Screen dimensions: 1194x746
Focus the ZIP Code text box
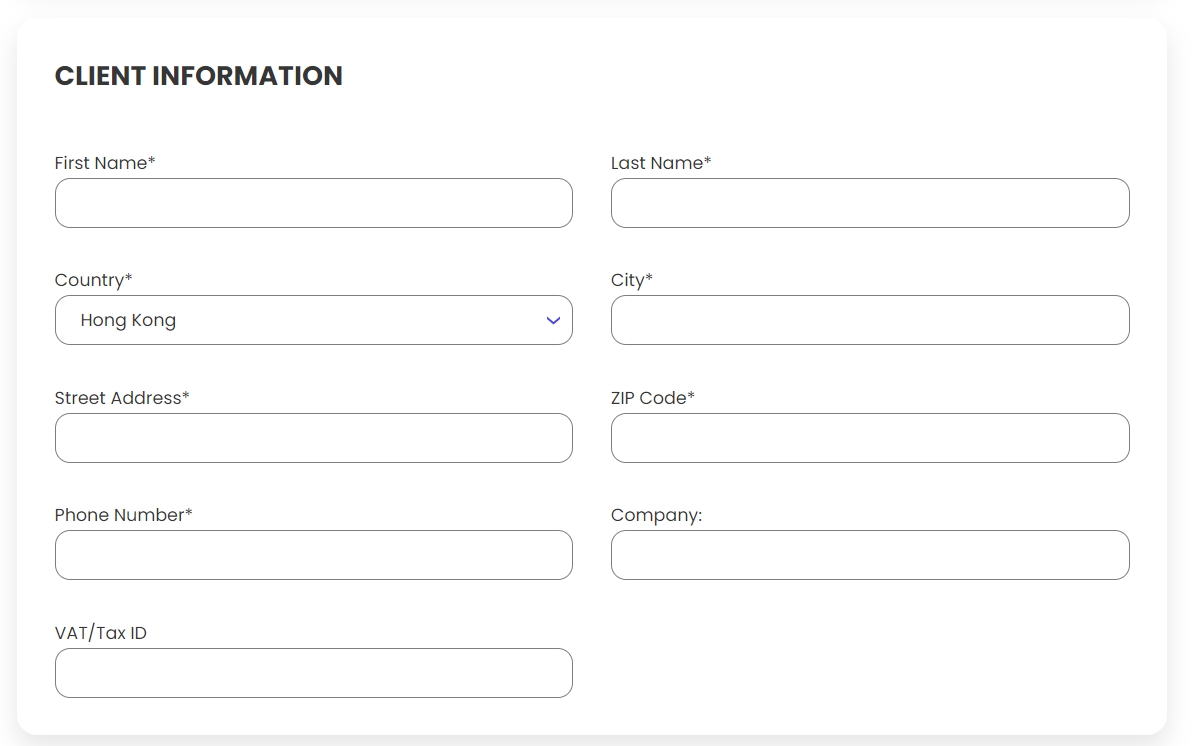click(x=870, y=438)
